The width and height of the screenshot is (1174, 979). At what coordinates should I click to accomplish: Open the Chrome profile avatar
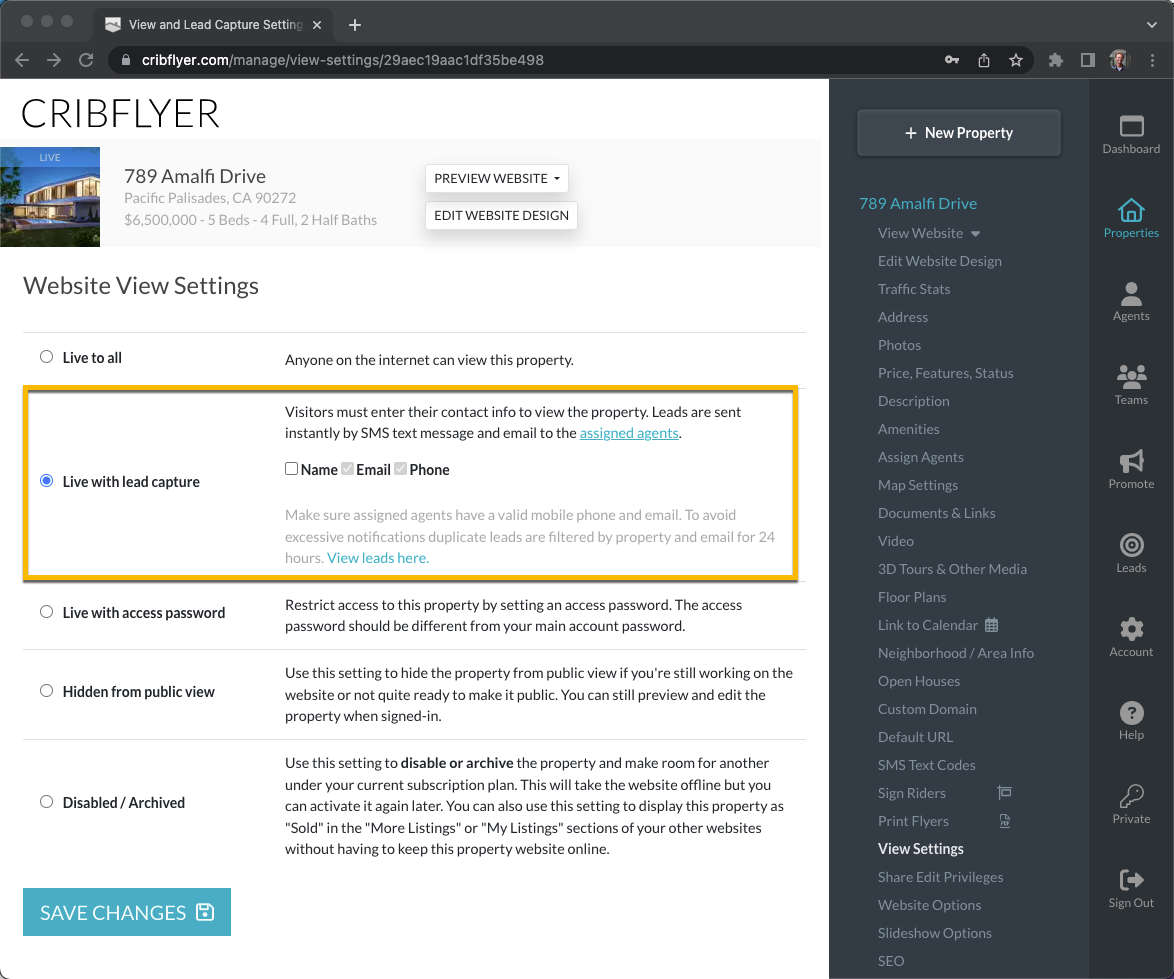(1119, 60)
